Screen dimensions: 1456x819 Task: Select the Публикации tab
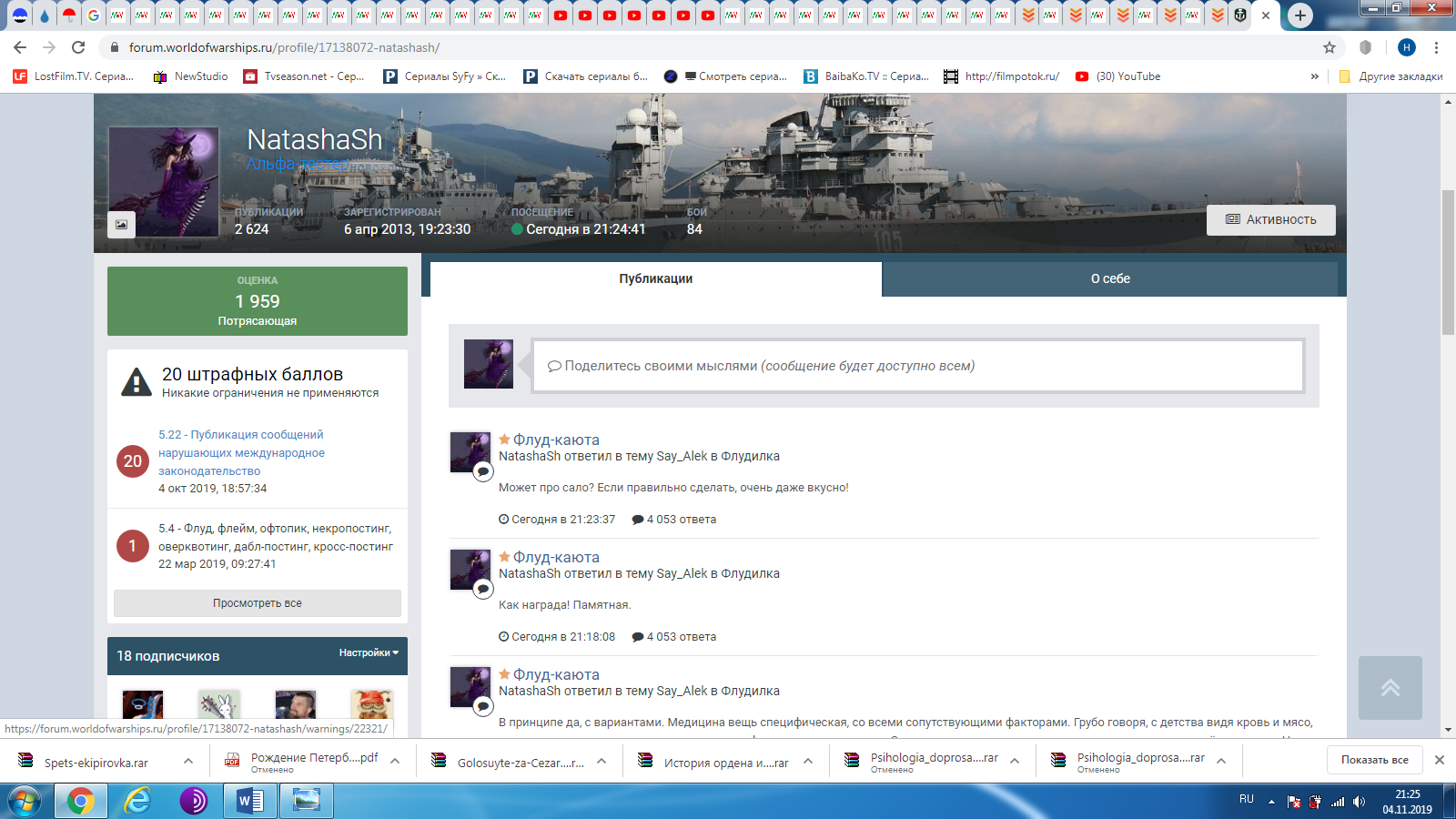click(x=655, y=279)
